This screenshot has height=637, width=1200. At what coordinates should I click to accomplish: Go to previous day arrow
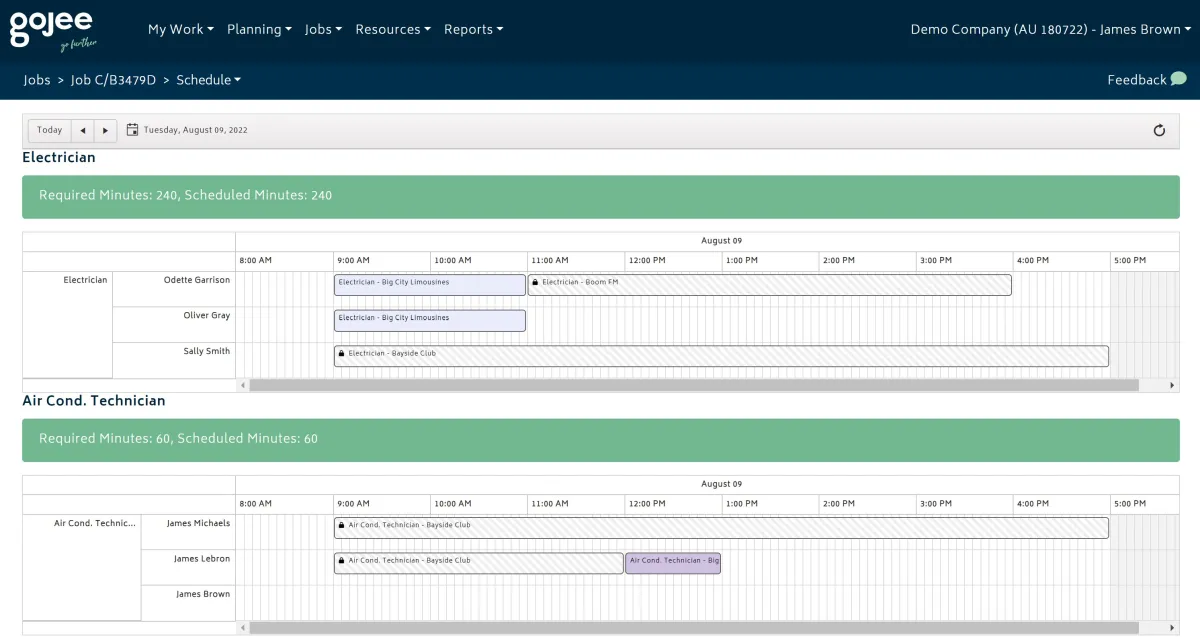(83, 130)
